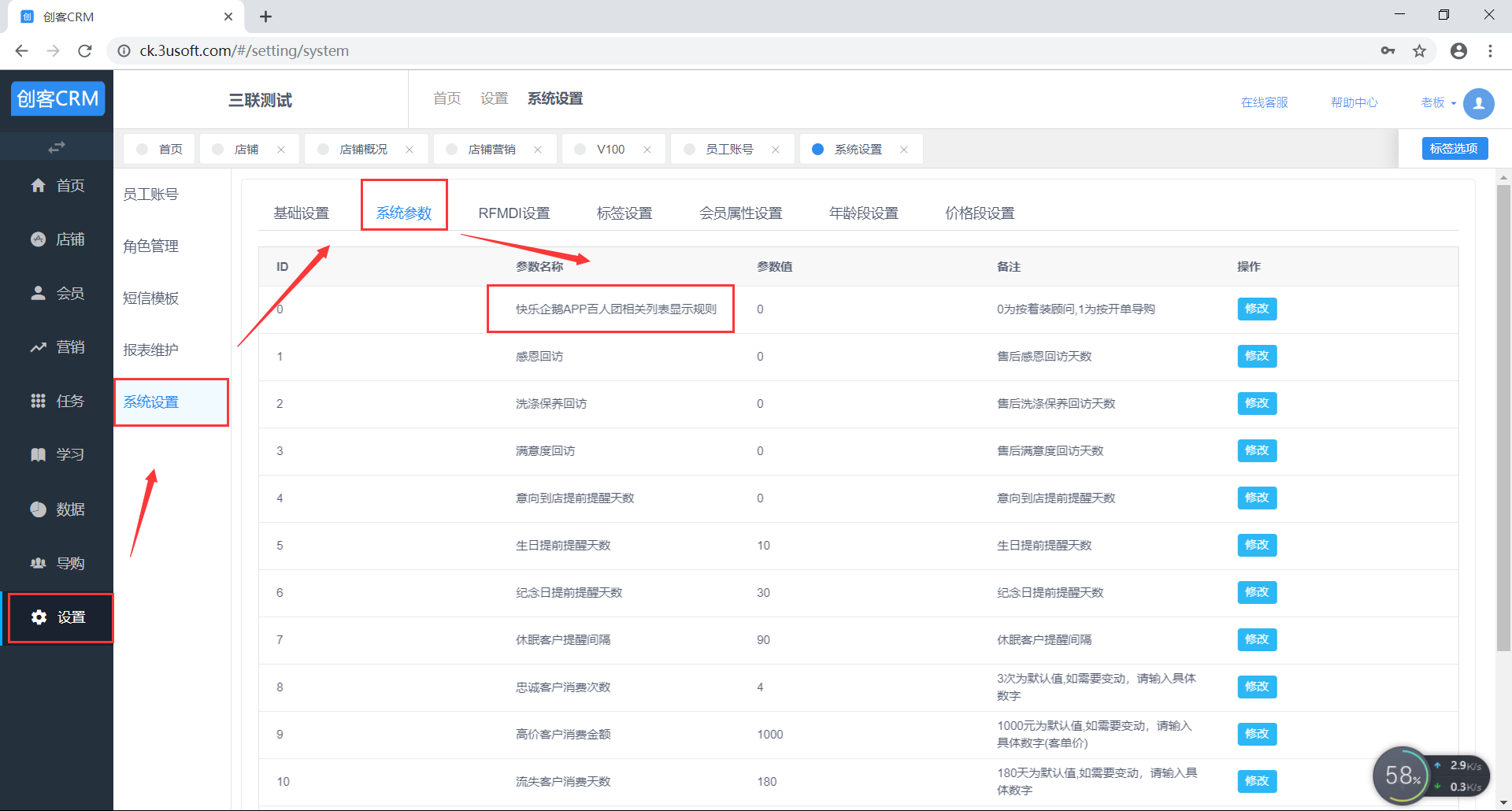The image size is (1512, 811).
Task: Open the Chrome three-dot menu
Action: [1490, 50]
